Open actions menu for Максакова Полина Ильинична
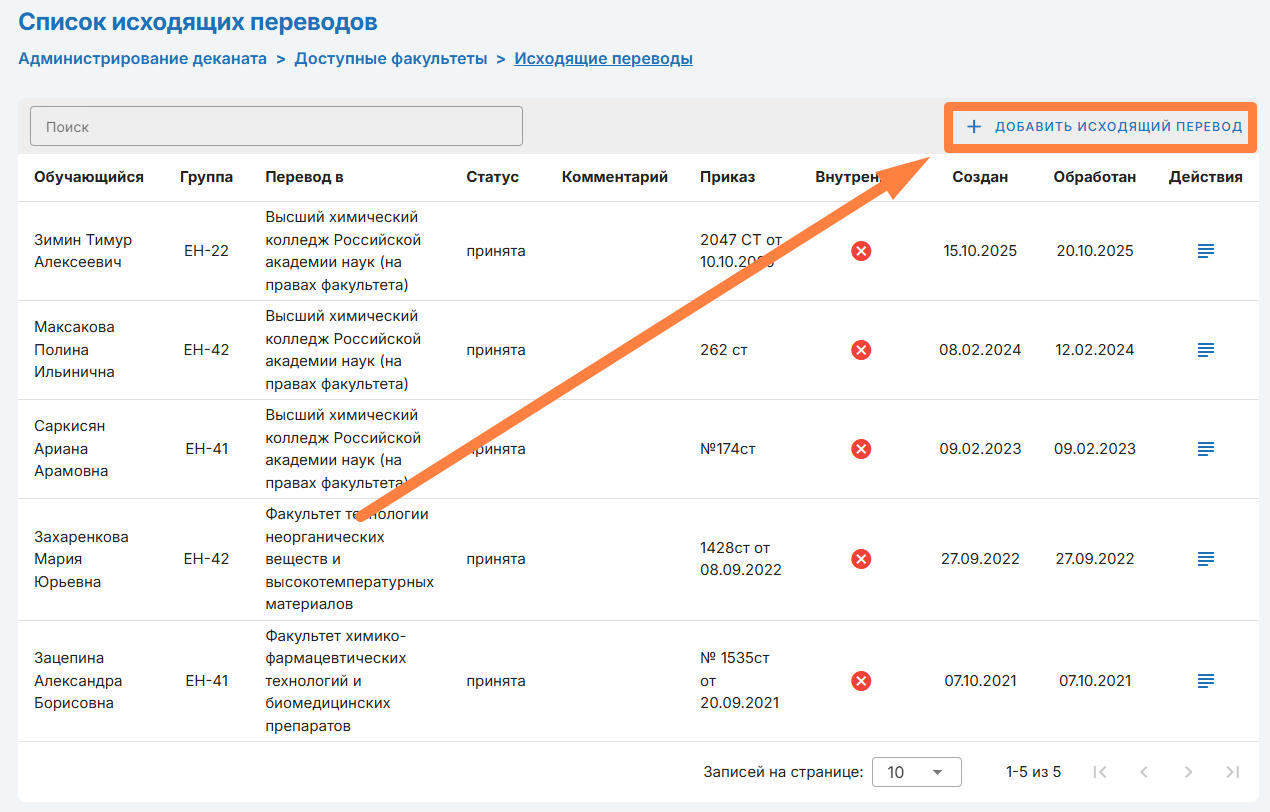Image resolution: width=1270 pixels, height=812 pixels. [x=1205, y=350]
